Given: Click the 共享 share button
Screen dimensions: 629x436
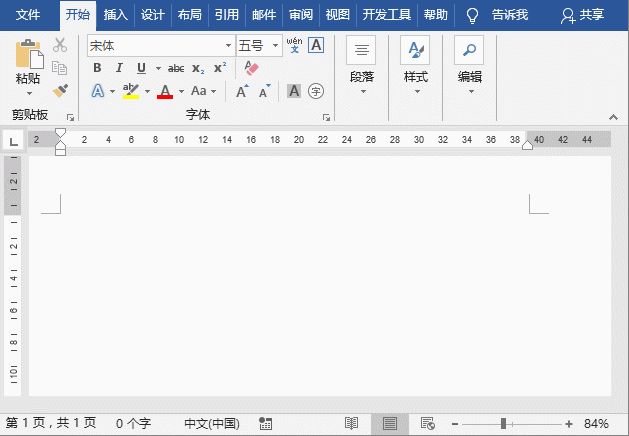Looking at the screenshot, I should 582,15.
